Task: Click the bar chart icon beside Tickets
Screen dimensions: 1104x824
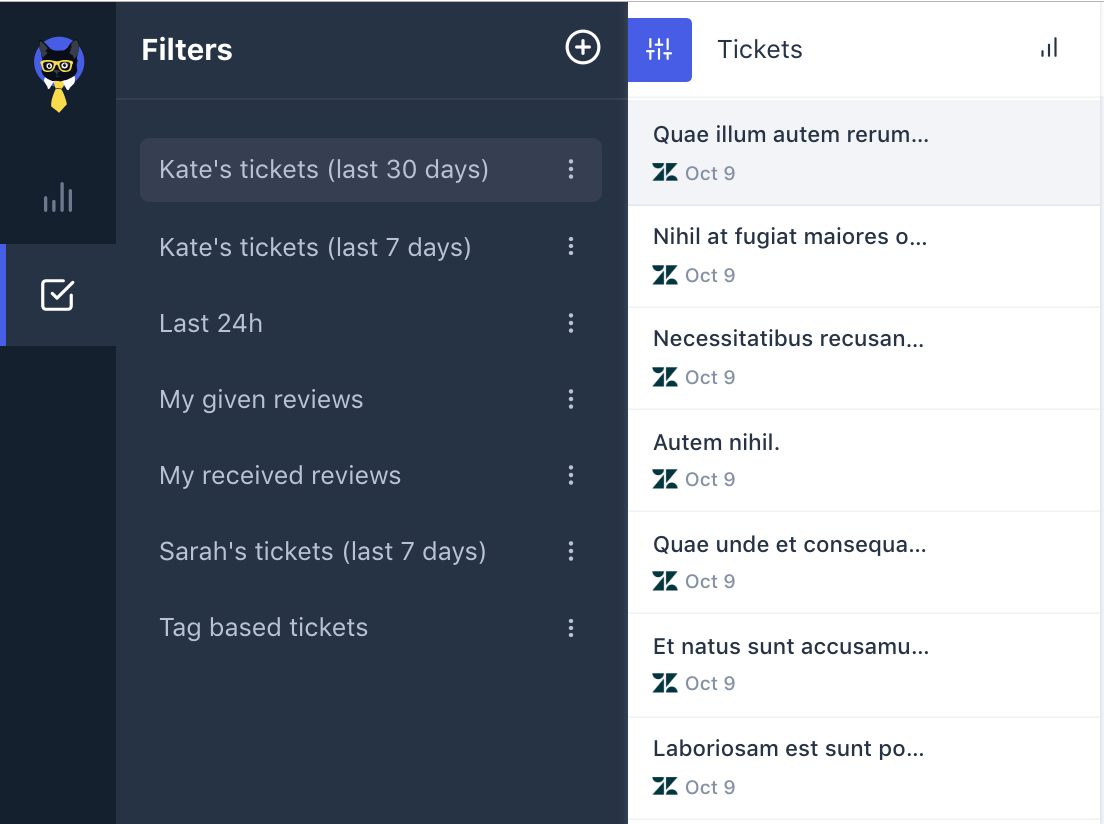Action: pos(1049,48)
